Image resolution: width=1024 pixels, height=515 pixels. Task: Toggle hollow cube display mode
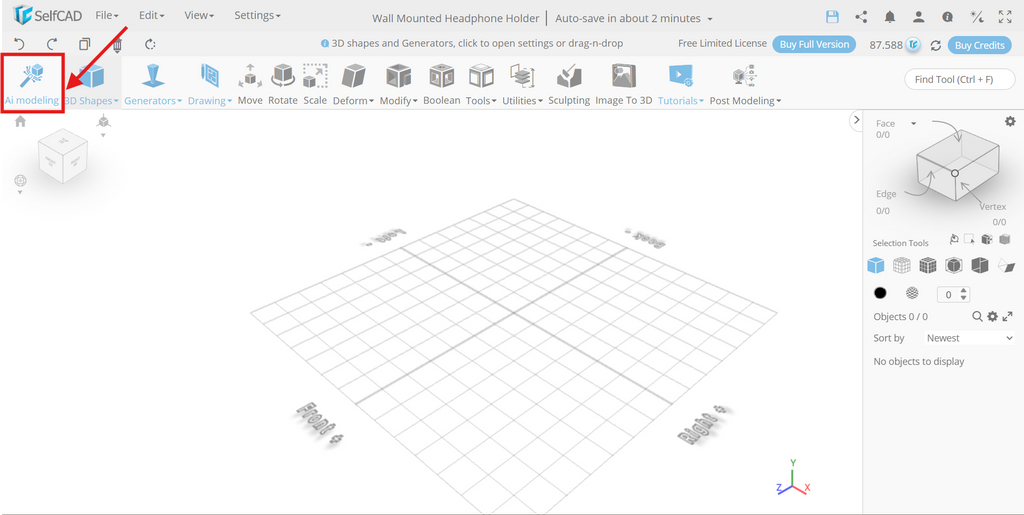coord(980,265)
